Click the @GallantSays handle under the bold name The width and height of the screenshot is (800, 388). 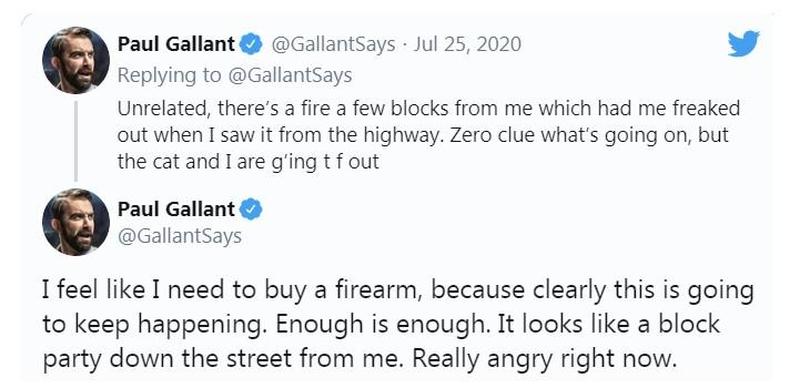coord(180,237)
